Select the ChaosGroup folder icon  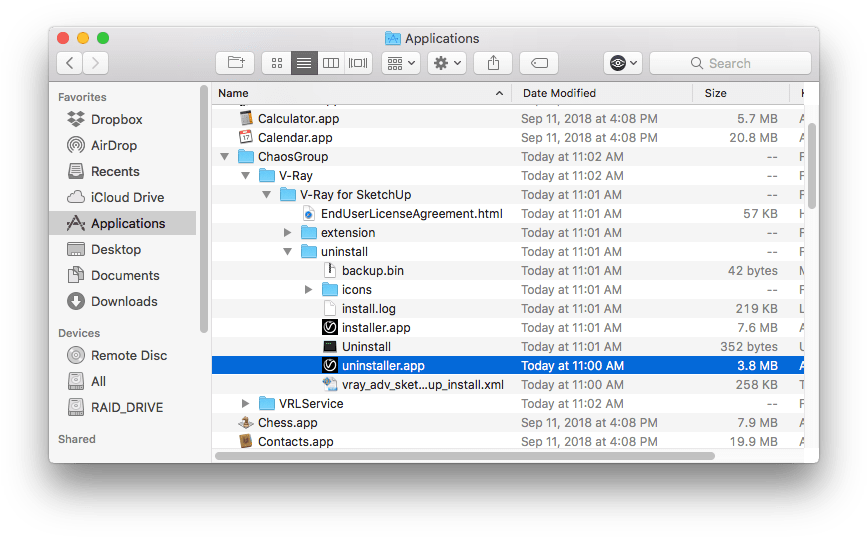[246, 157]
